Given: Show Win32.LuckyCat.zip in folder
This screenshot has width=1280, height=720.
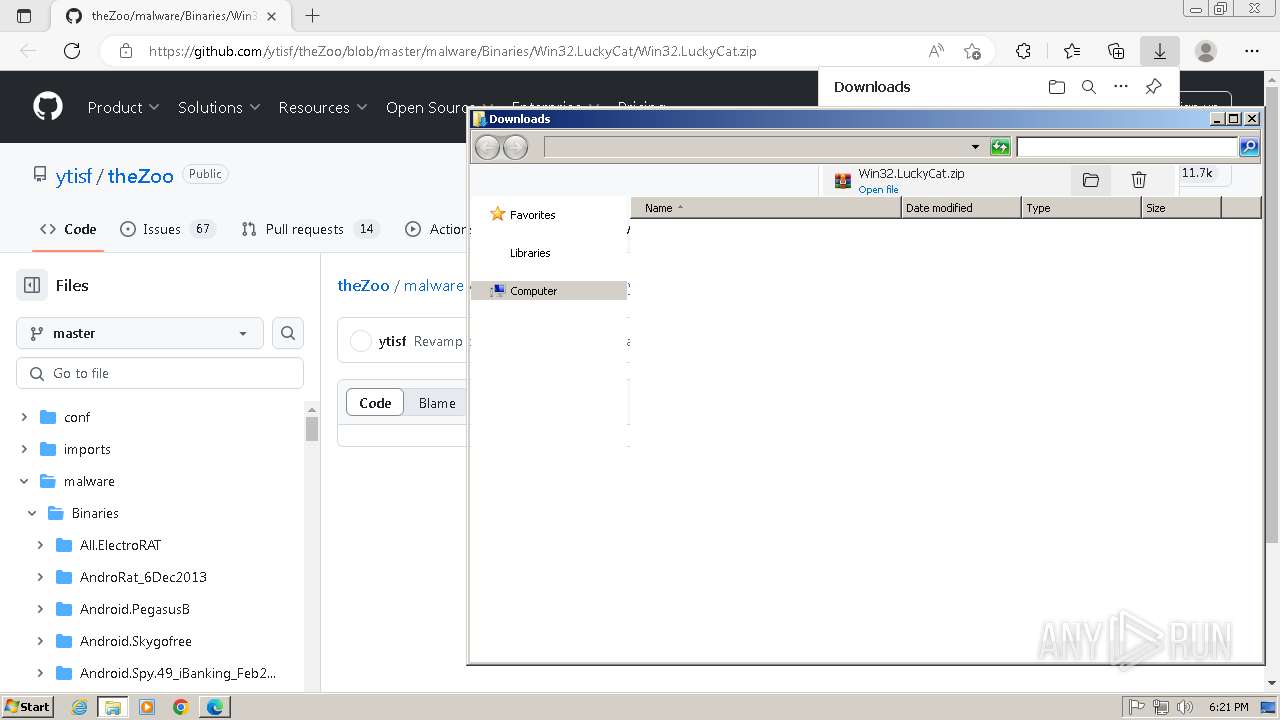Looking at the screenshot, I should [x=1090, y=180].
